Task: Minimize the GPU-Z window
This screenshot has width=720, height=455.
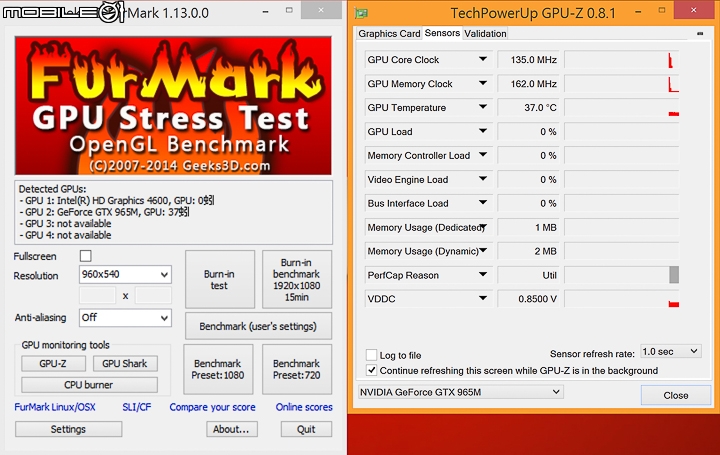Action: (638, 11)
